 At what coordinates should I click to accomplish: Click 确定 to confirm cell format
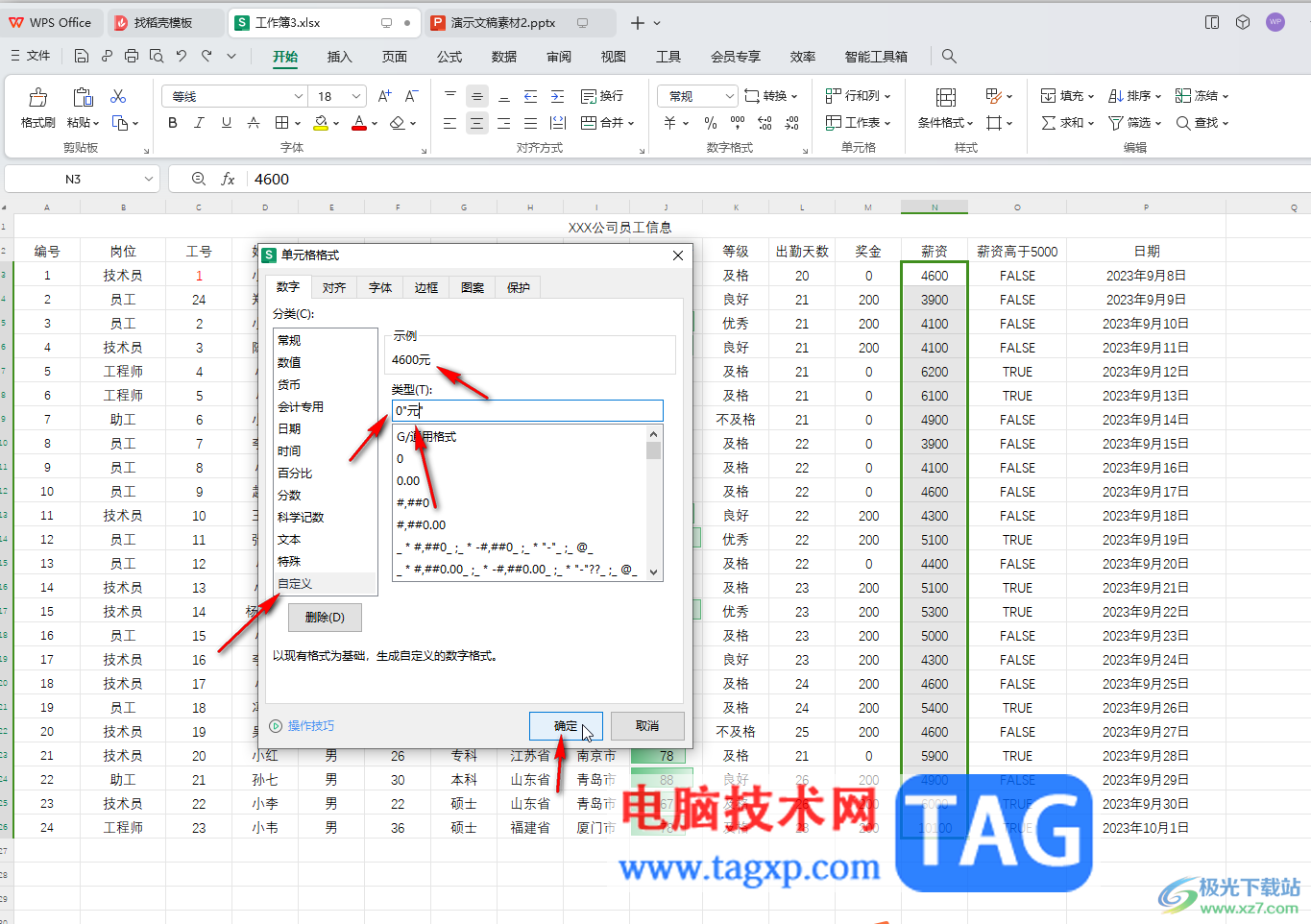point(566,726)
